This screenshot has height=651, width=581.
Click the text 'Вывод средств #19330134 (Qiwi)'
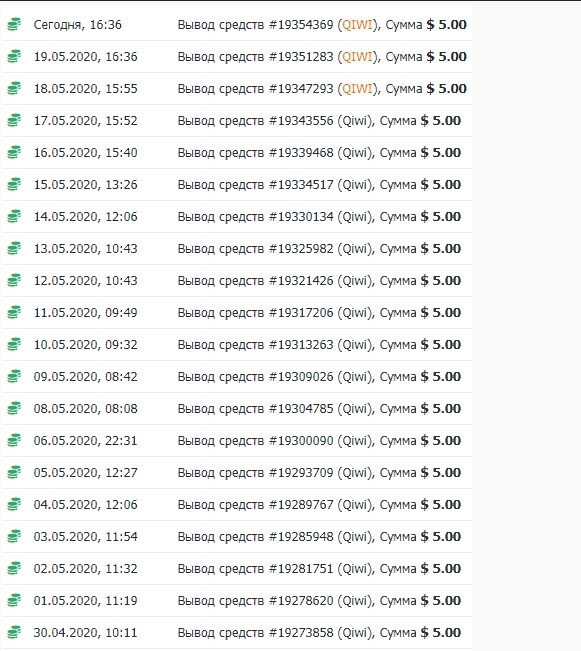point(275,217)
